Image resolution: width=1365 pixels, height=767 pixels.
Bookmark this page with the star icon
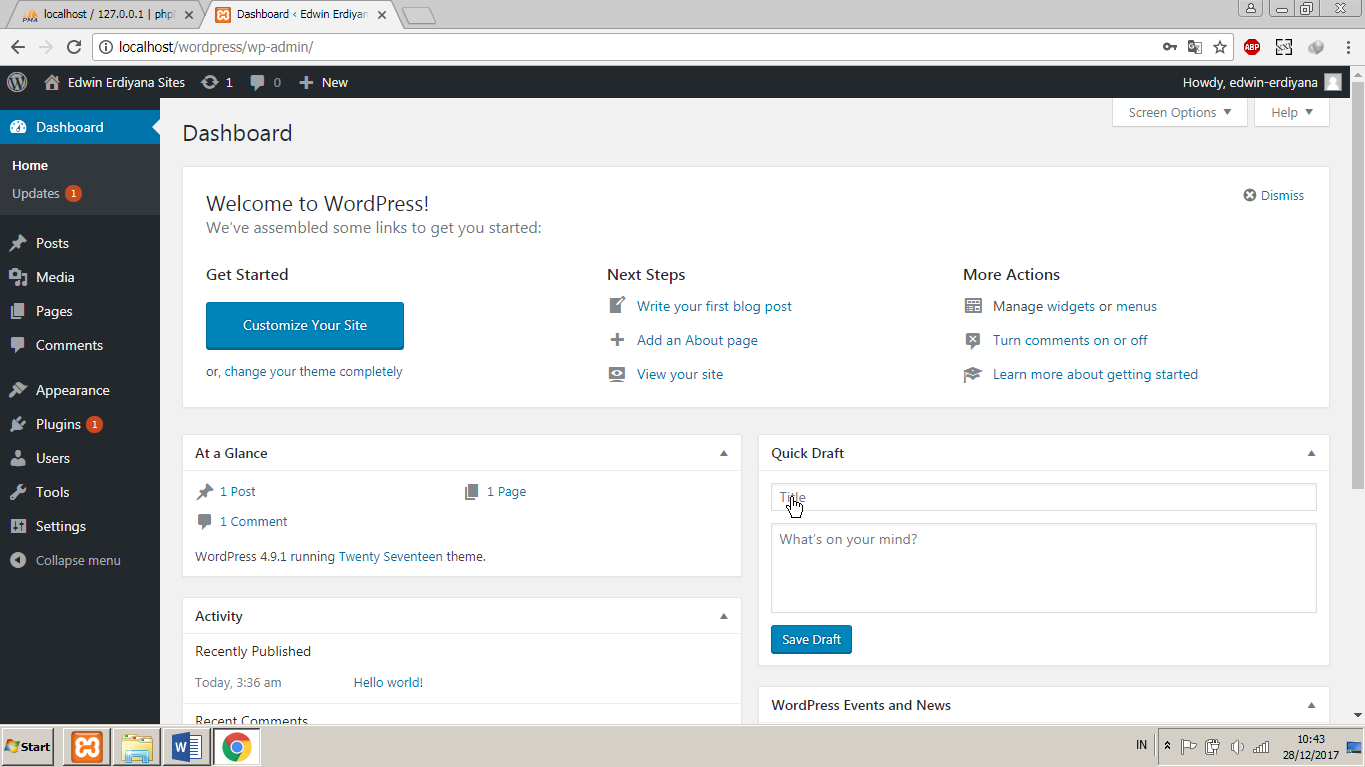click(1220, 47)
